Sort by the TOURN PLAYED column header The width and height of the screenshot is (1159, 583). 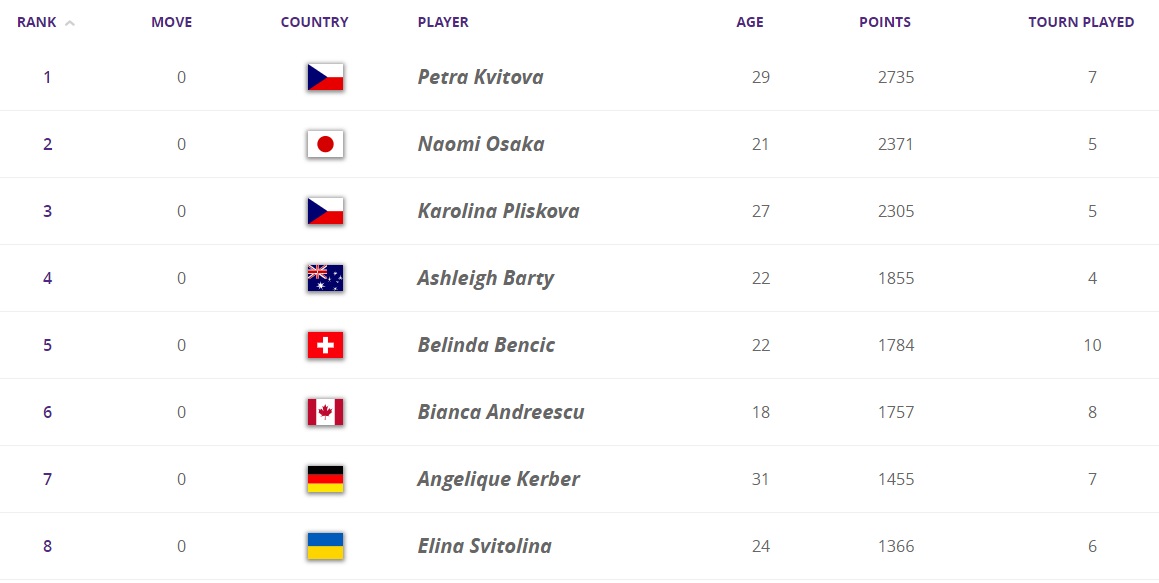point(1081,22)
